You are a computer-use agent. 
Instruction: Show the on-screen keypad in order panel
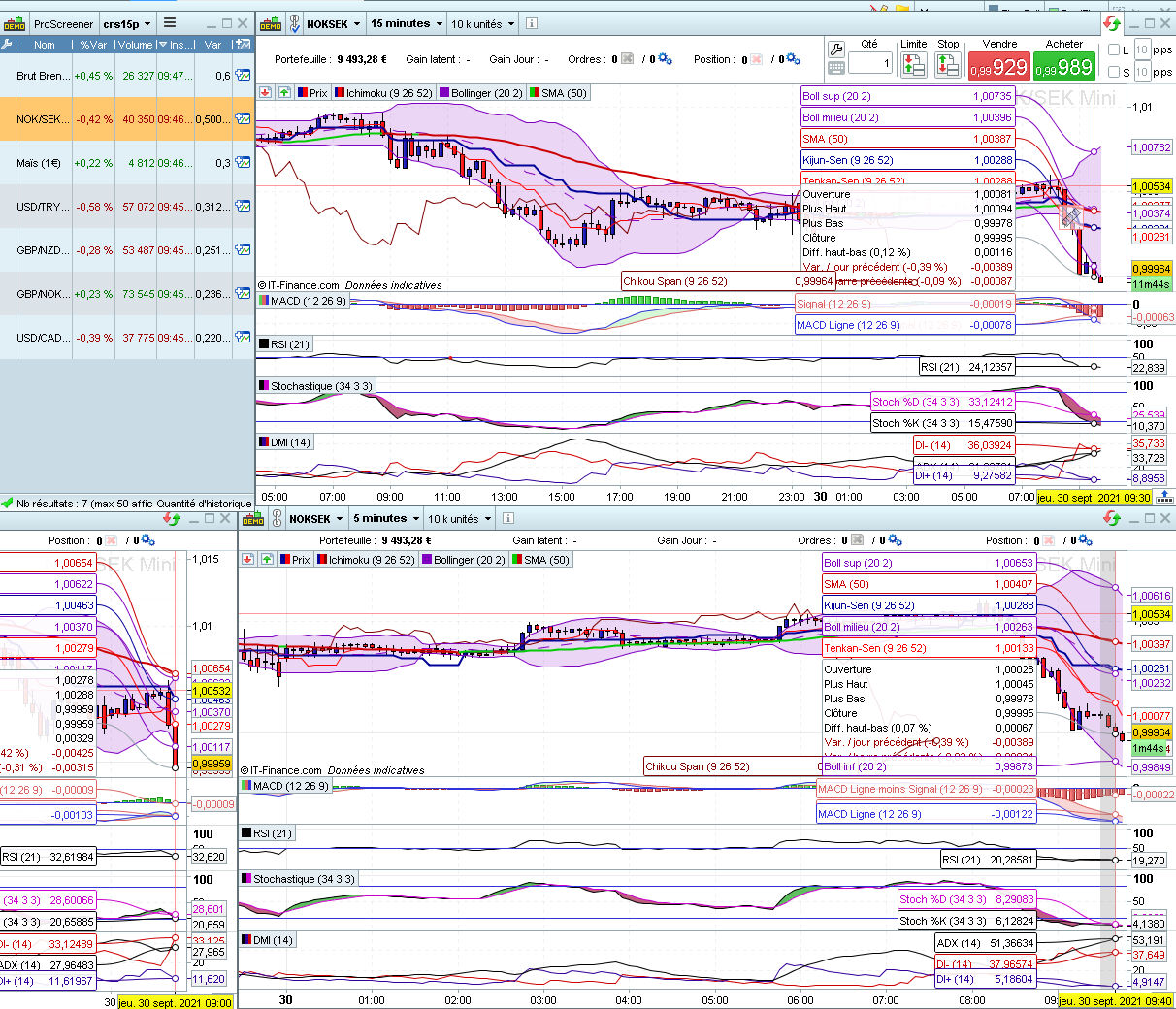tap(836, 68)
